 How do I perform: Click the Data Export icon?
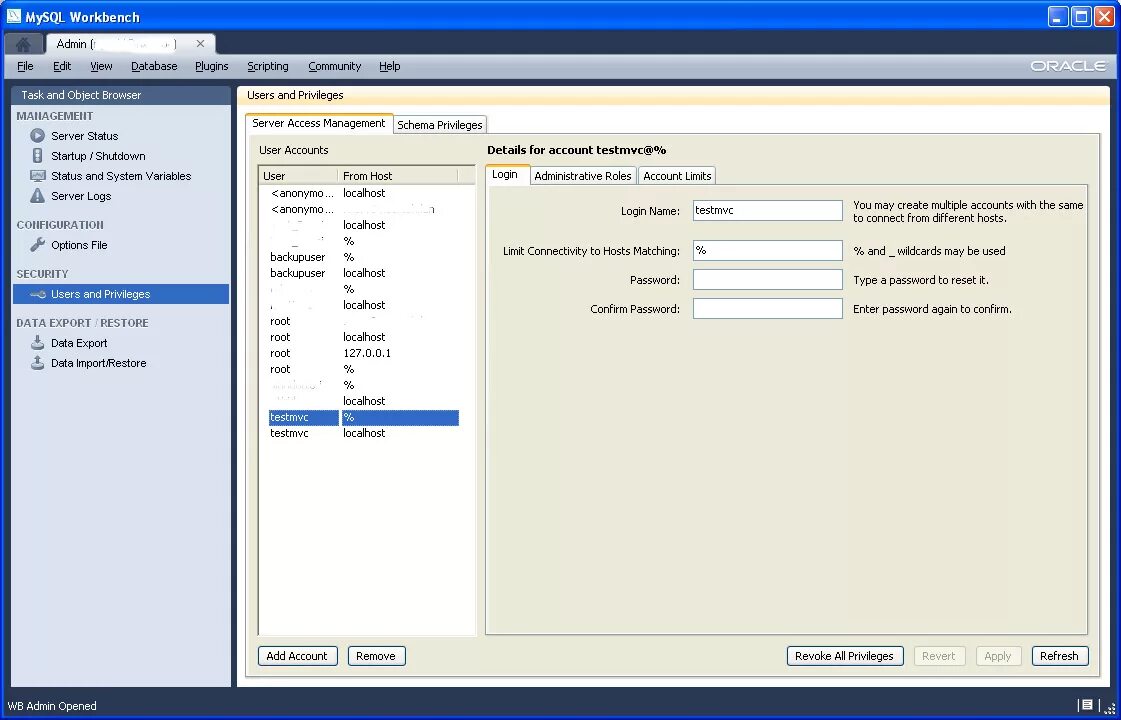tap(37, 342)
